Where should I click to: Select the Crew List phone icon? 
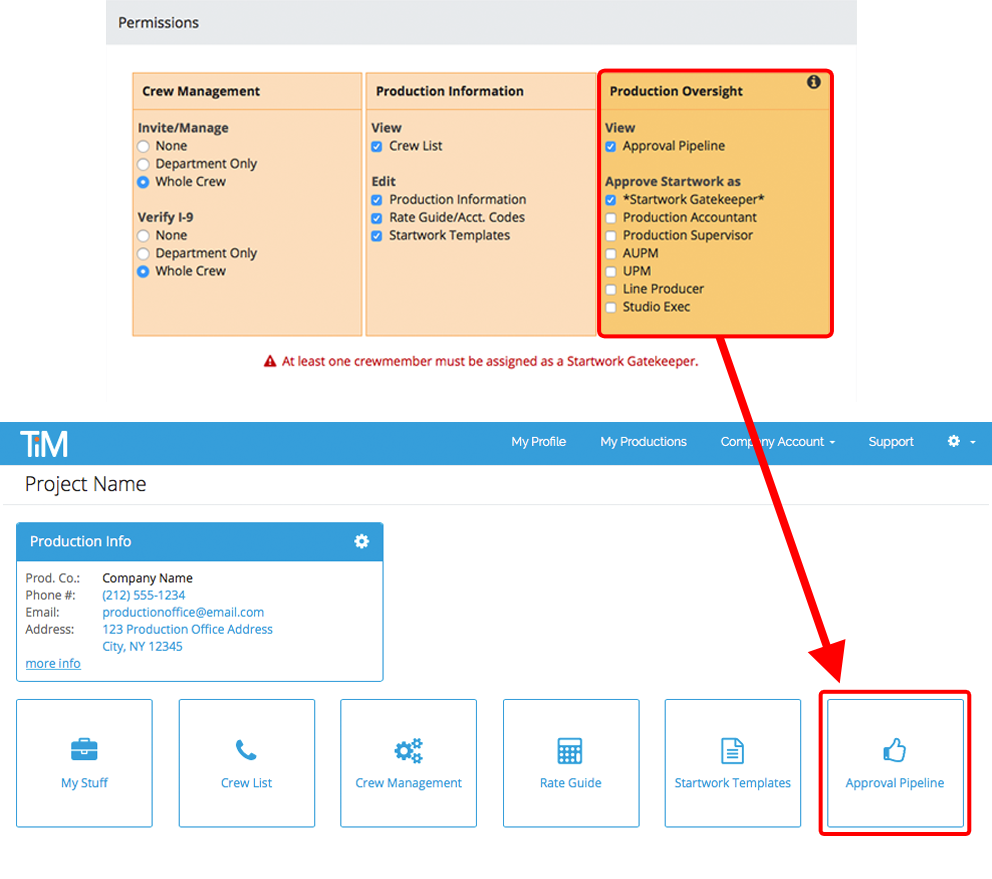tap(246, 749)
